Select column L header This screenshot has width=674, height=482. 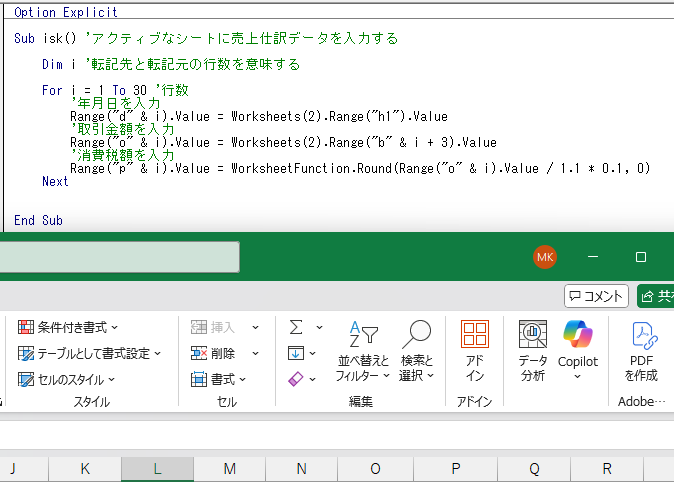[x=157, y=469]
